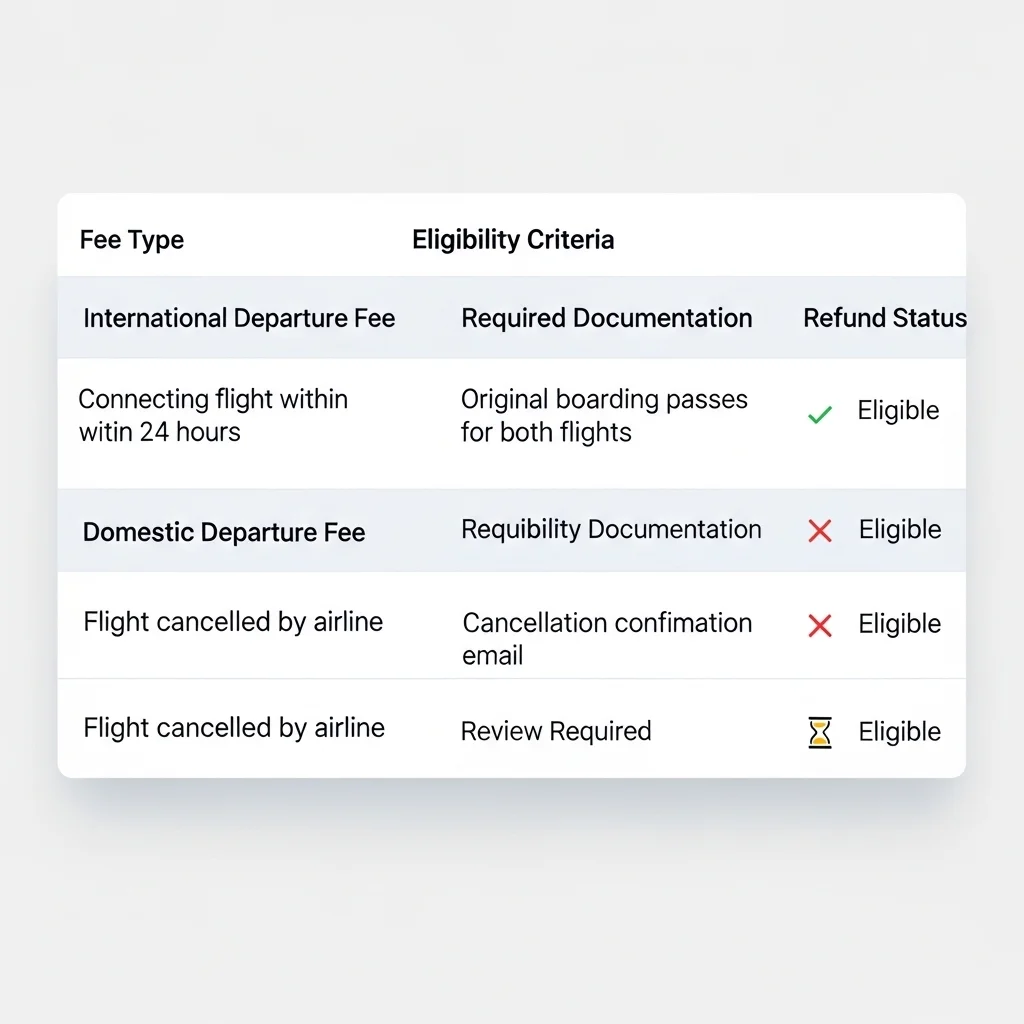Open the International Departure Fee section row
Screen dimensions: 1024x1024
239,319
